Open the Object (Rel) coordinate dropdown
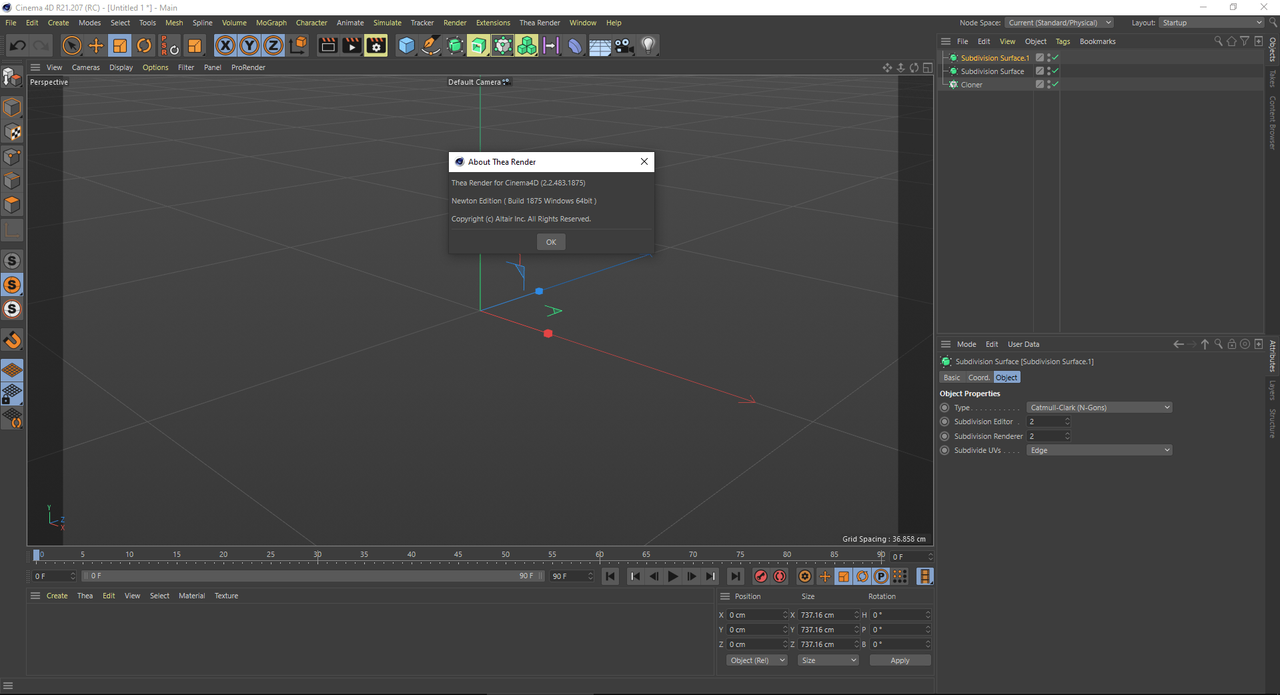This screenshot has width=1280, height=695. (x=757, y=660)
